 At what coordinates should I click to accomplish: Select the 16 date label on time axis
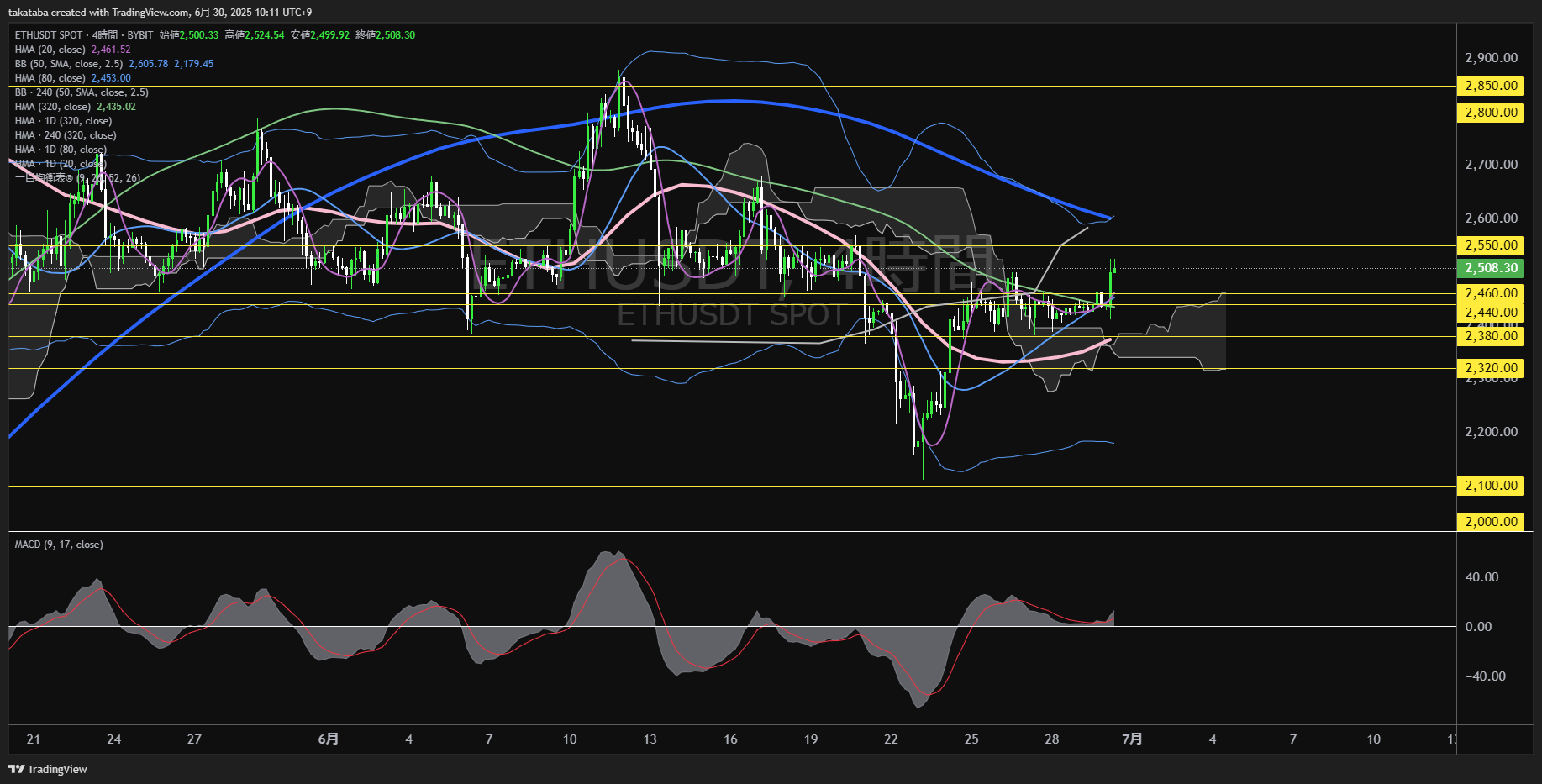[730, 739]
